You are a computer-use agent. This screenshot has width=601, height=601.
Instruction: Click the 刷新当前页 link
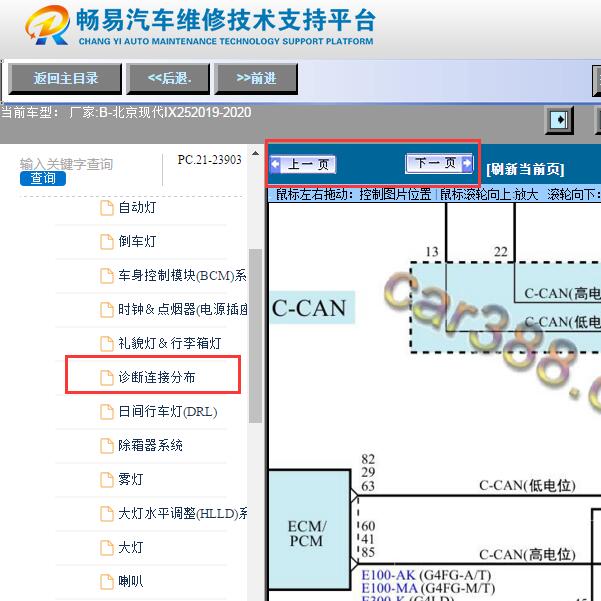(525, 169)
